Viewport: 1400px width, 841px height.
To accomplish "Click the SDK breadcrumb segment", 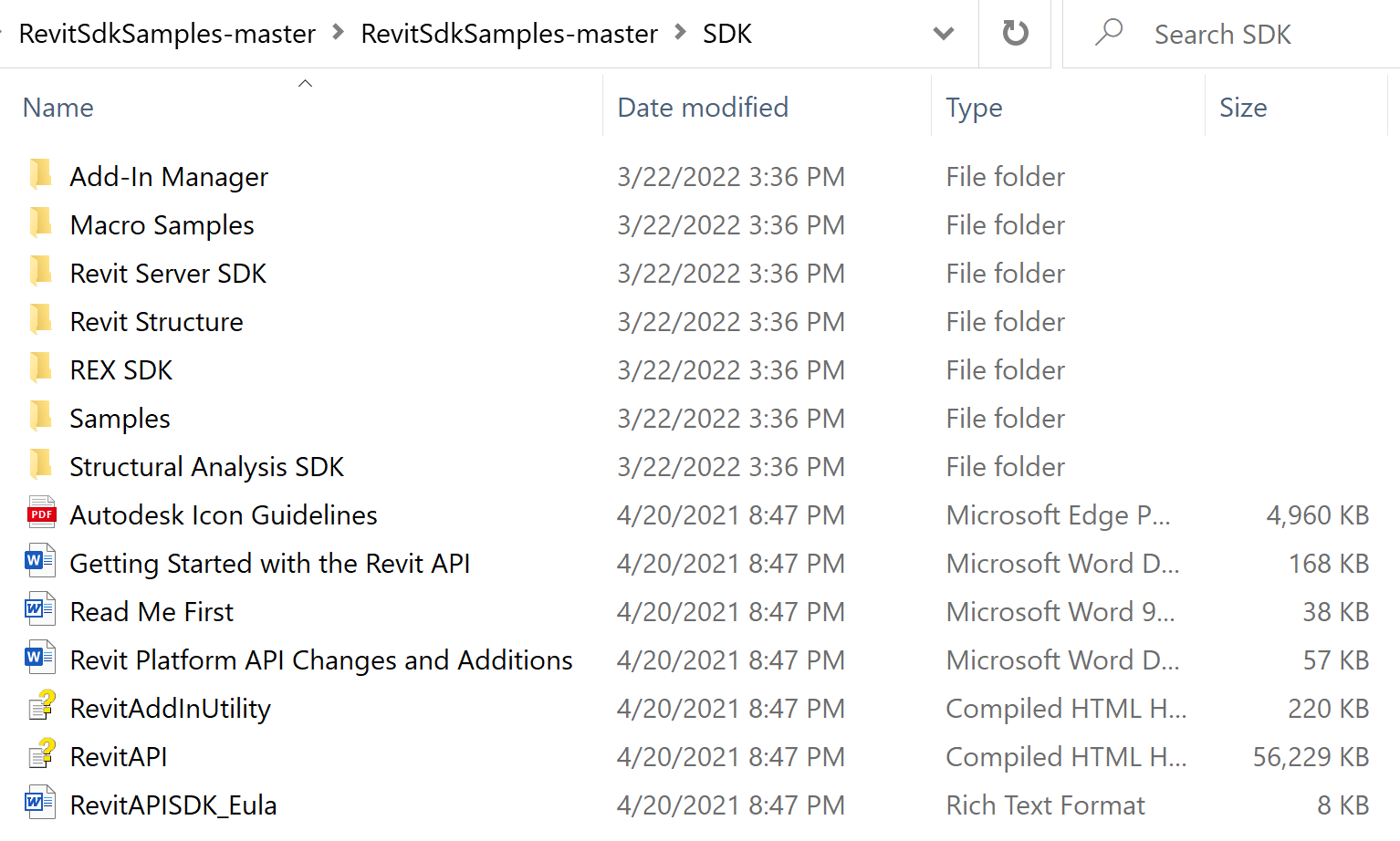I will coord(727,34).
